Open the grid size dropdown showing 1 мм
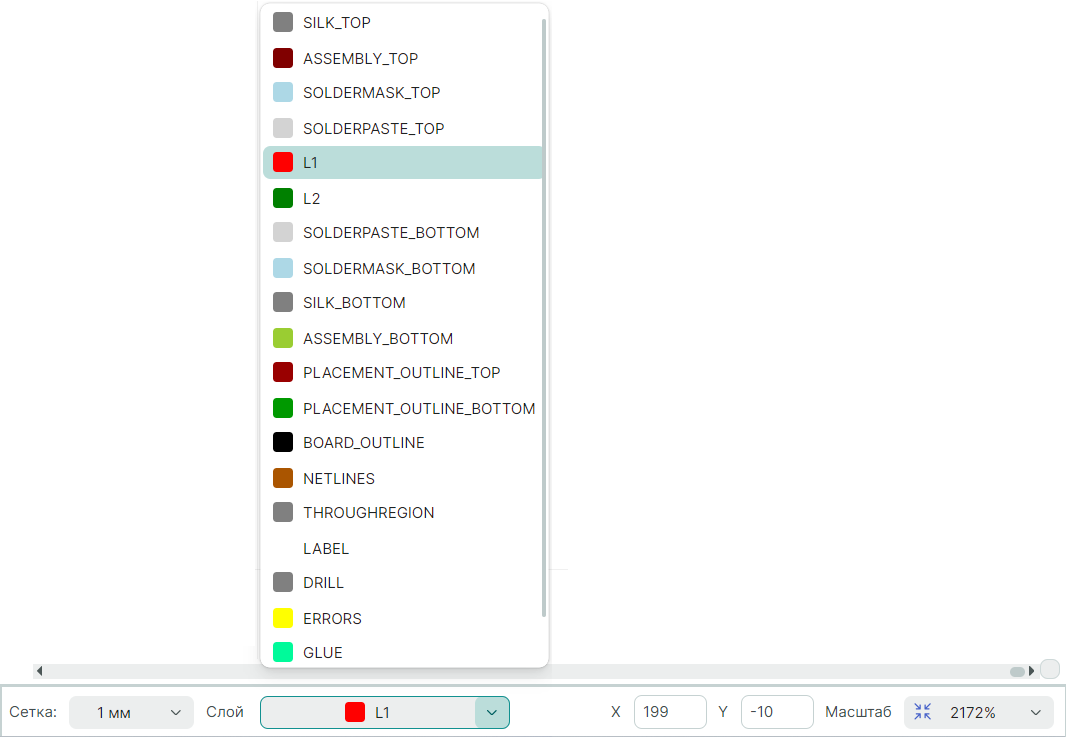 click(x=131, y=713)
